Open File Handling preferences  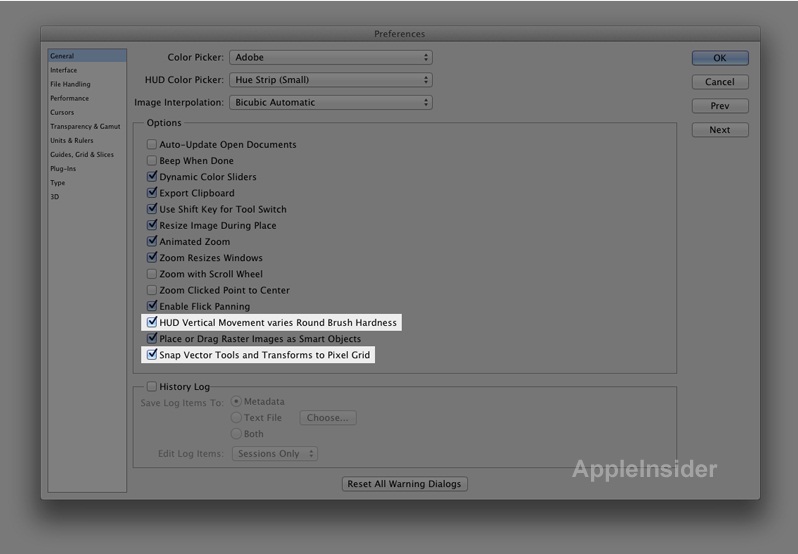pos(70,84)
